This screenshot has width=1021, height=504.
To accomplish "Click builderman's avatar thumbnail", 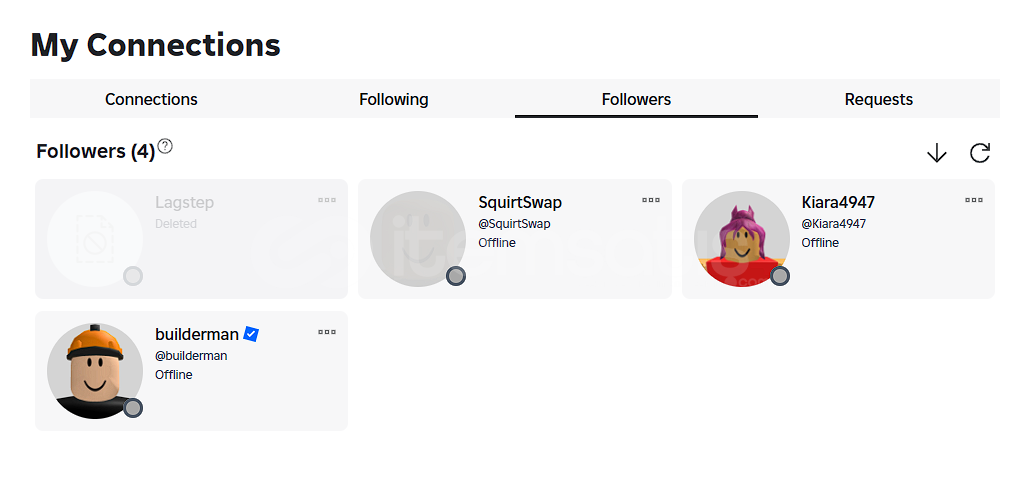I will click(x=94, y=370).
